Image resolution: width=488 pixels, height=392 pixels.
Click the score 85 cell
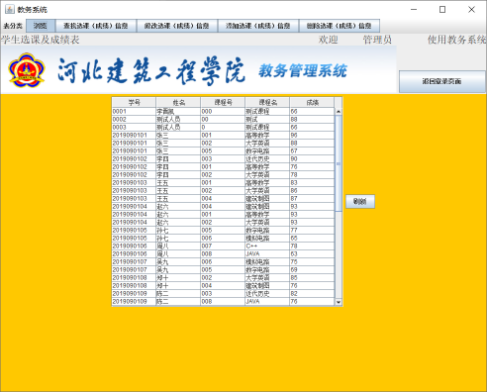click(x=312, y=278)
